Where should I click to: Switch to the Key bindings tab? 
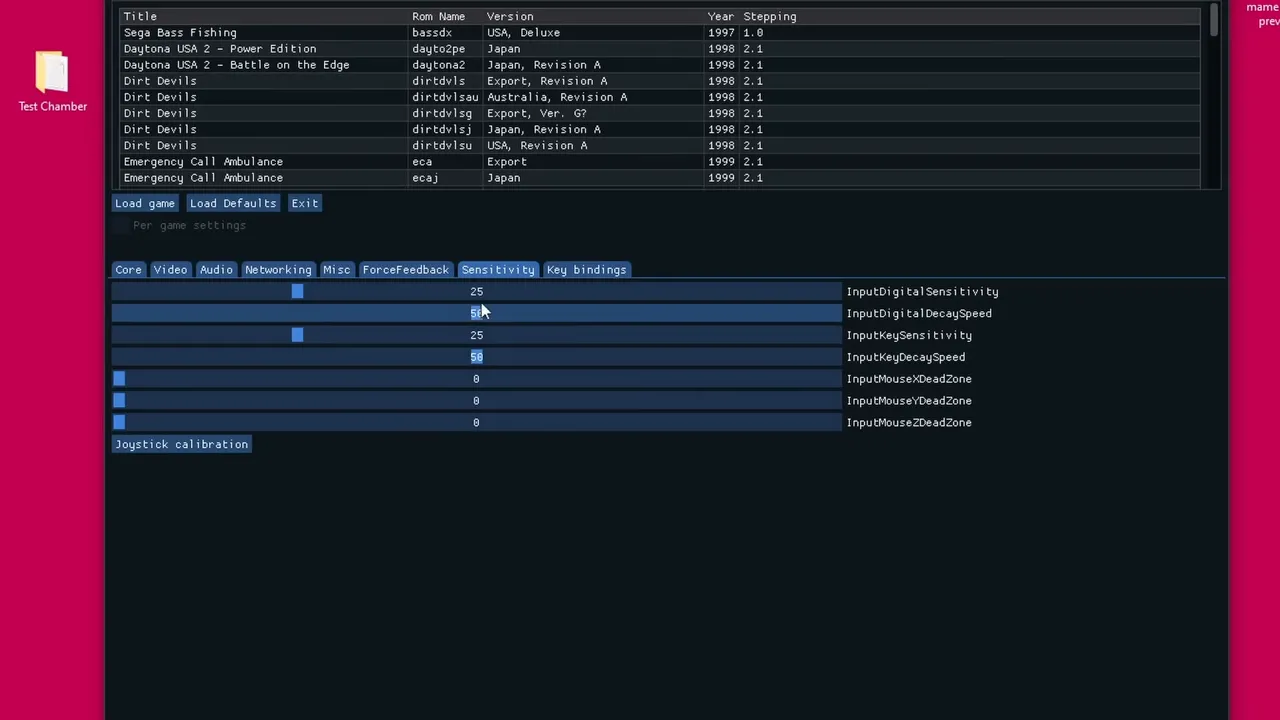586,269
